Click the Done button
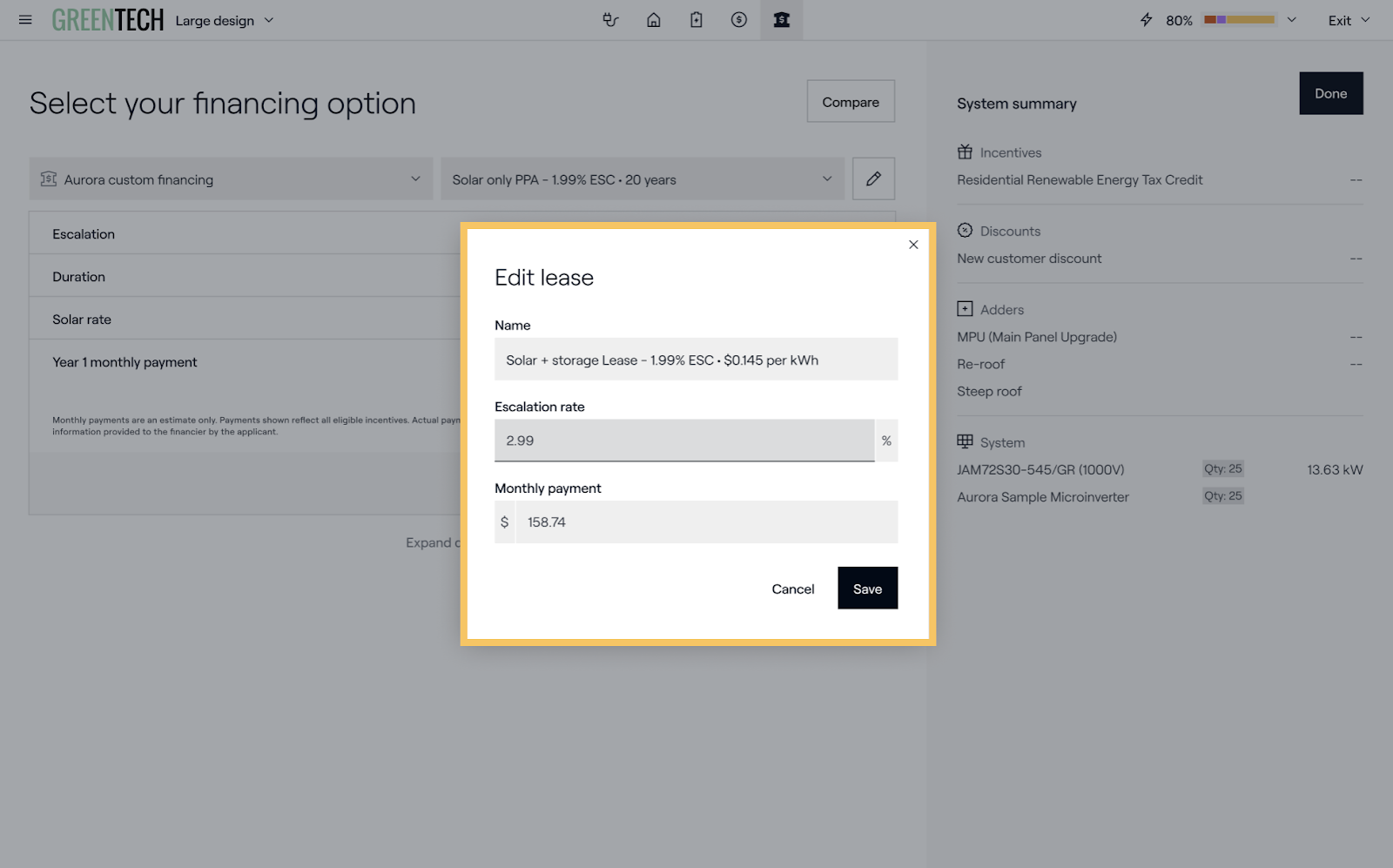 coord(1330,93)
